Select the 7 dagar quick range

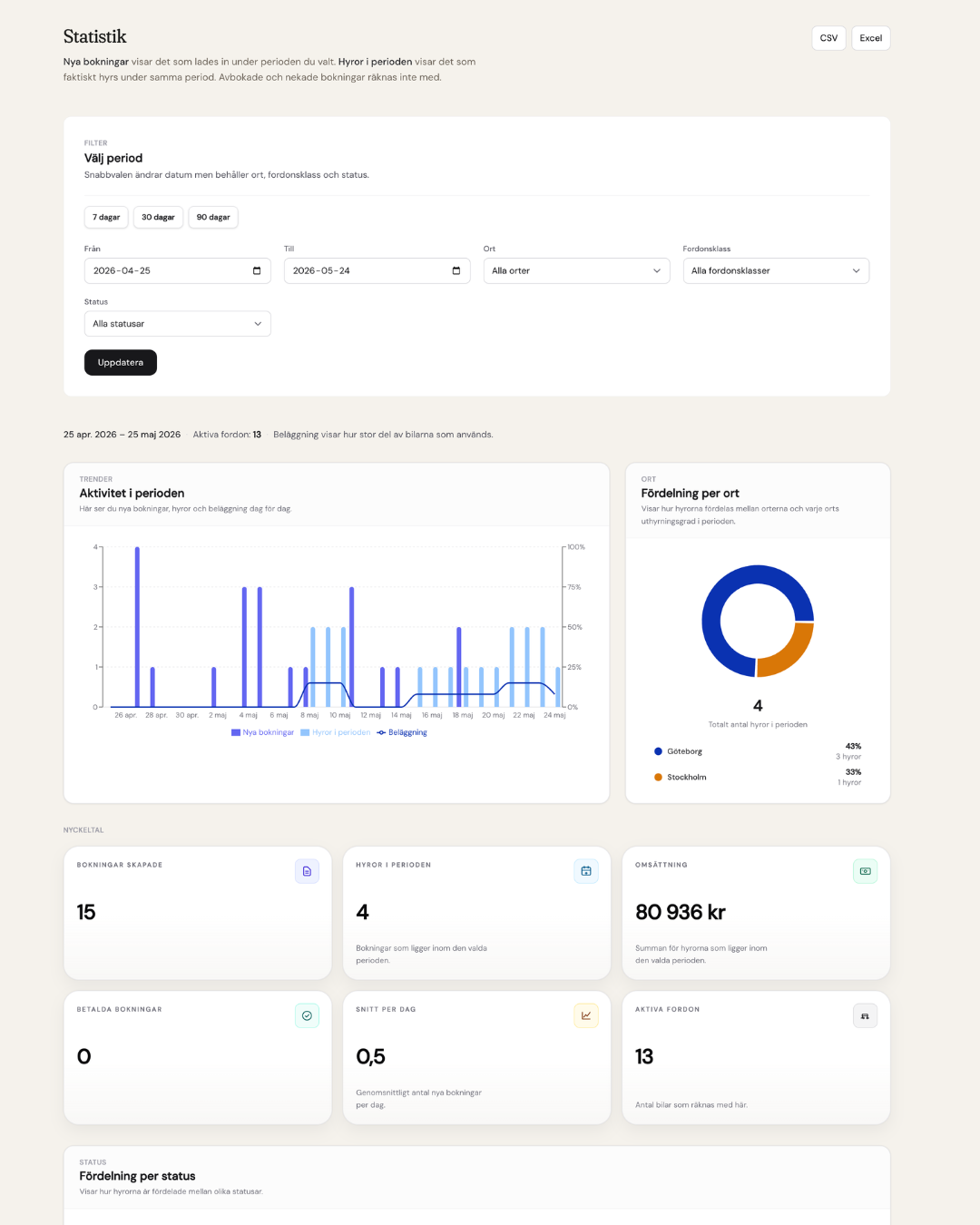pyautogui.click(x=106, y=217)
